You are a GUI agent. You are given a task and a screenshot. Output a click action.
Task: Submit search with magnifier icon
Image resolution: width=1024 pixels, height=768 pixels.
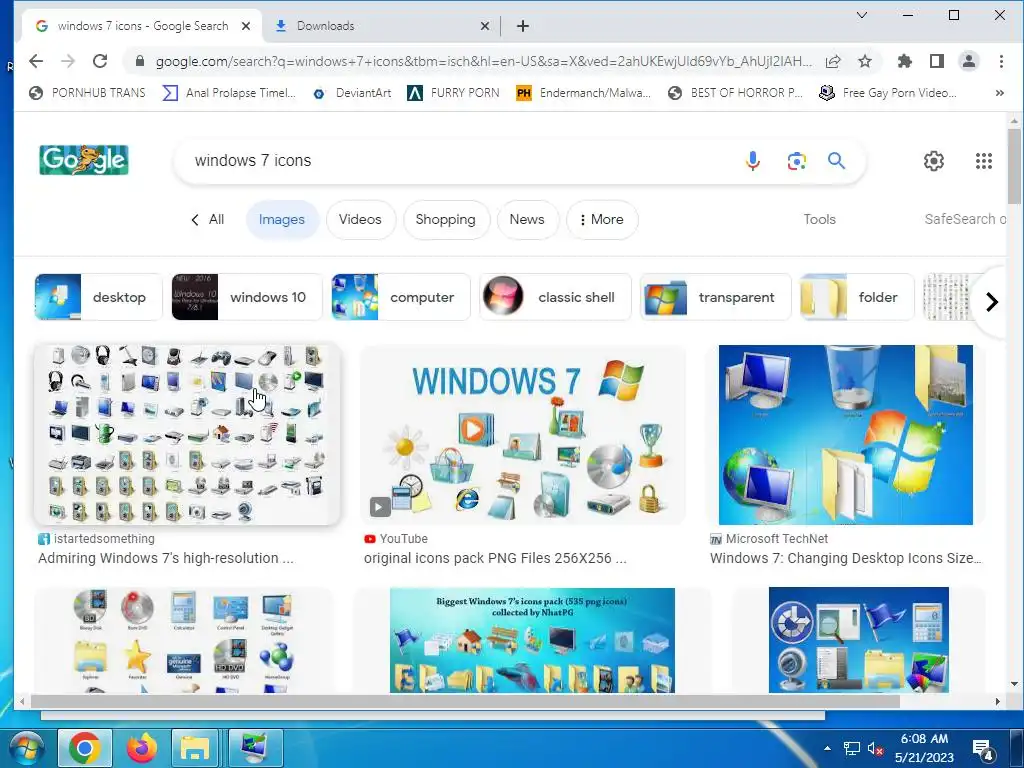(837, 161)
